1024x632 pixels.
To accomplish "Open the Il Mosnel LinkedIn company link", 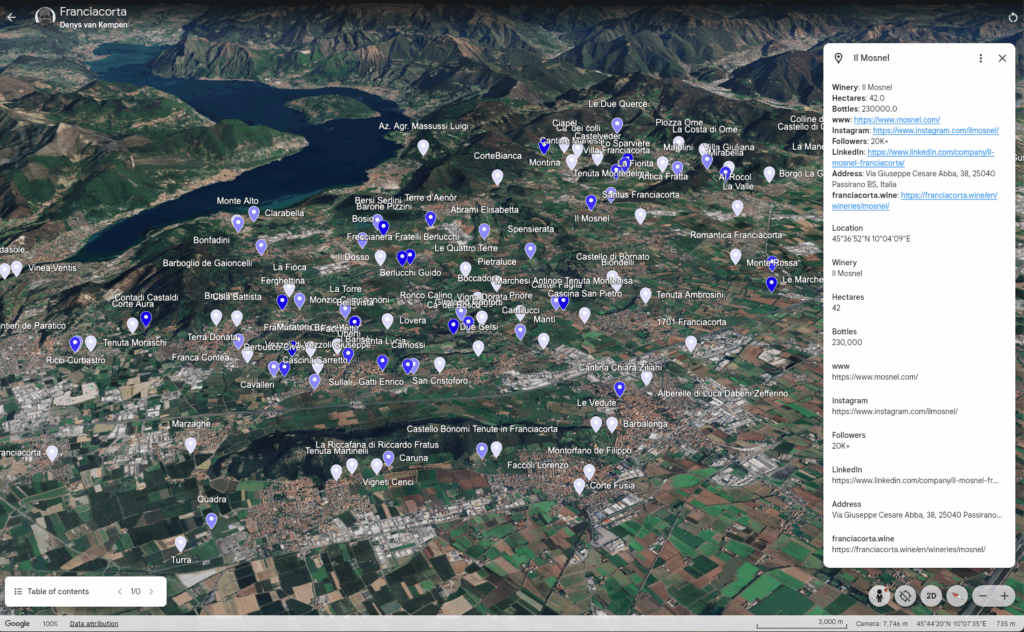I will [913, 157].
